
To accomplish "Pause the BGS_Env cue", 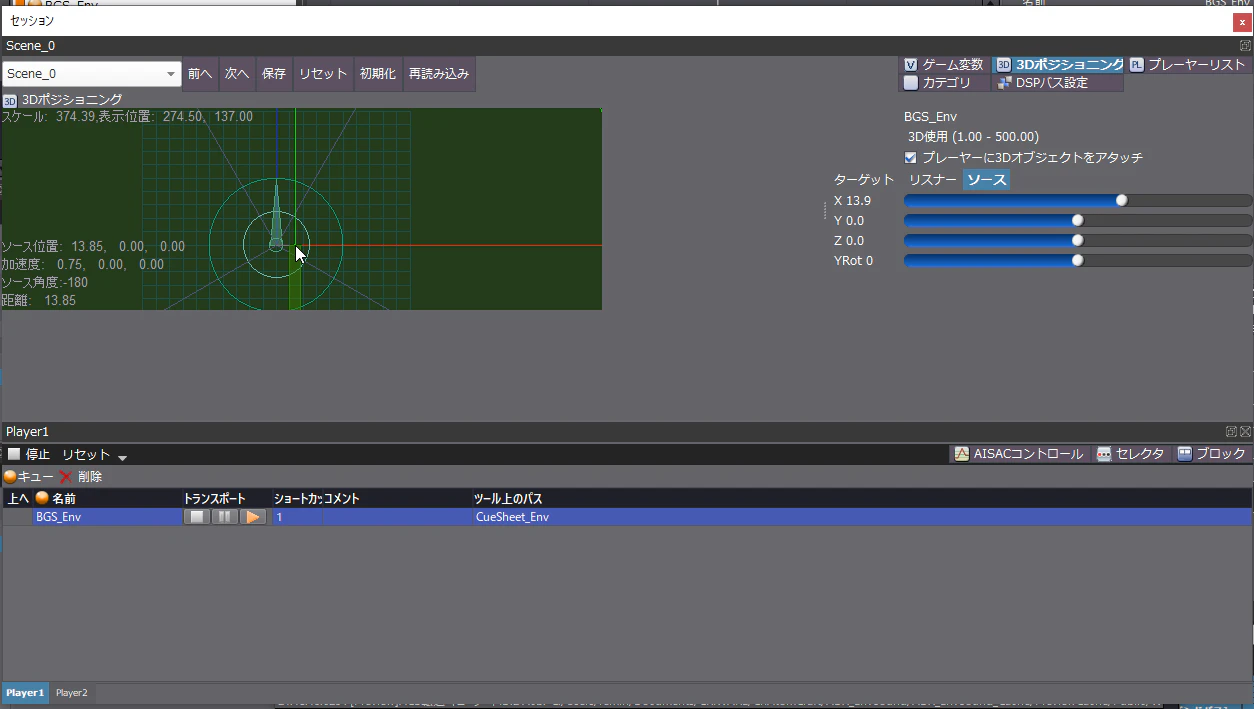I will (225, 517).
